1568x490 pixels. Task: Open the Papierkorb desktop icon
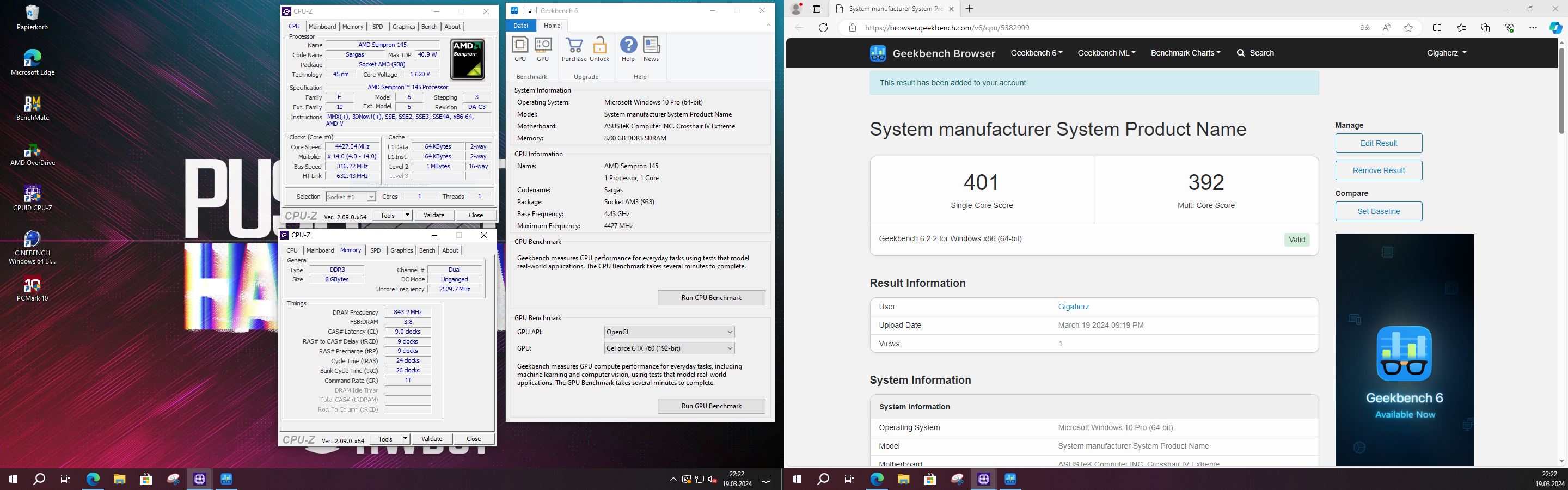(32, 17)
